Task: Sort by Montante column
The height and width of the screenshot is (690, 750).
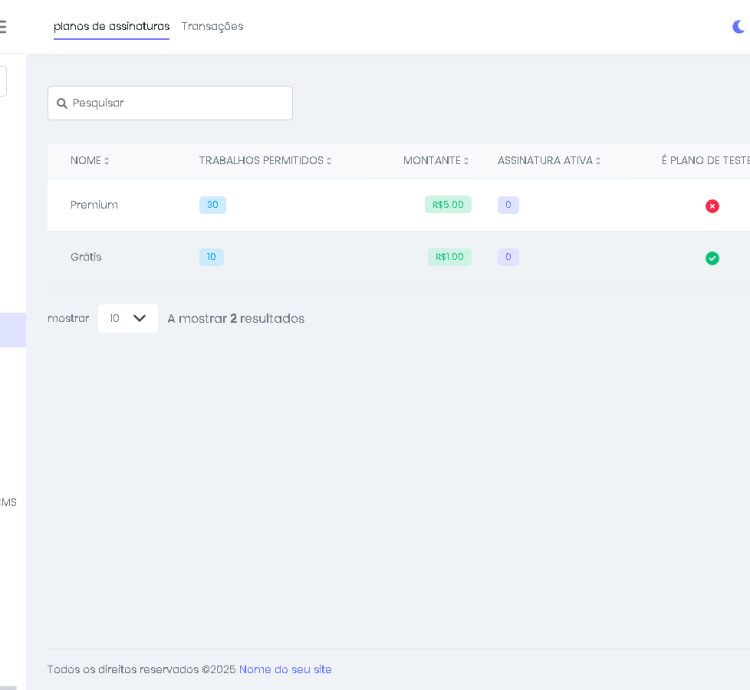Action: pyautogui.click(x=466, y=161)
